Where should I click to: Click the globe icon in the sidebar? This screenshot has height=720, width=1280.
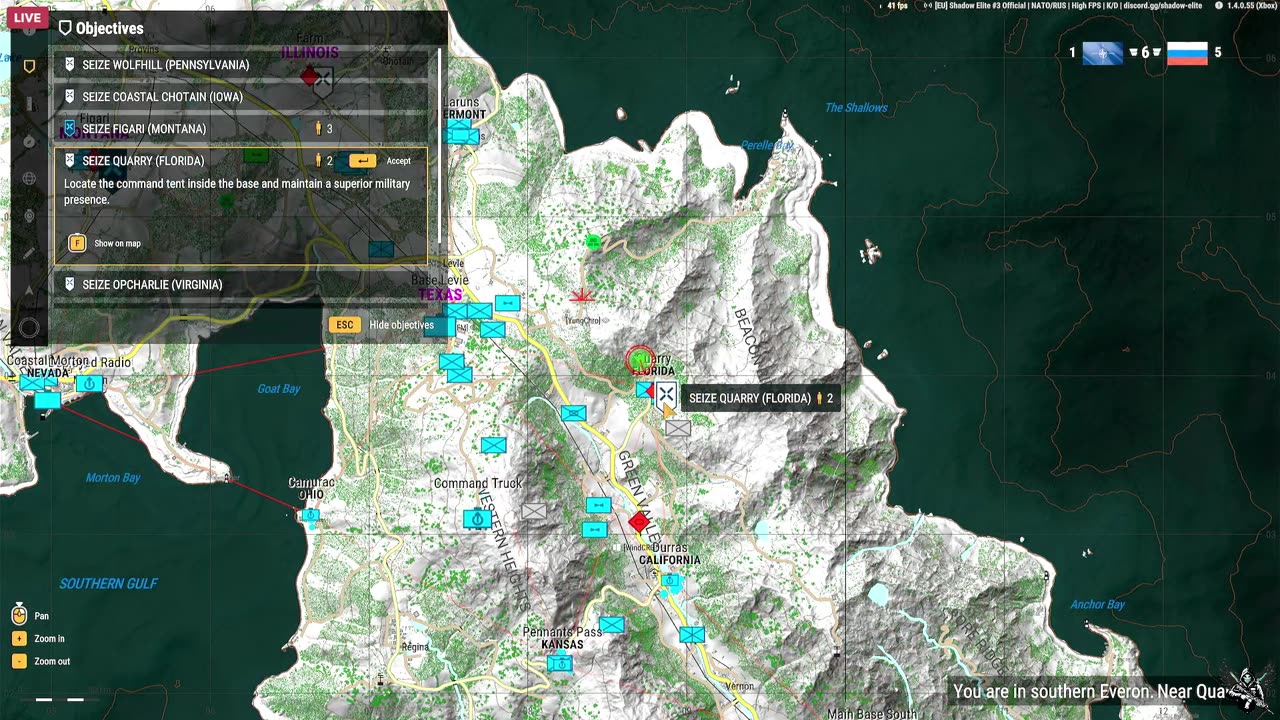pos(30,178)
